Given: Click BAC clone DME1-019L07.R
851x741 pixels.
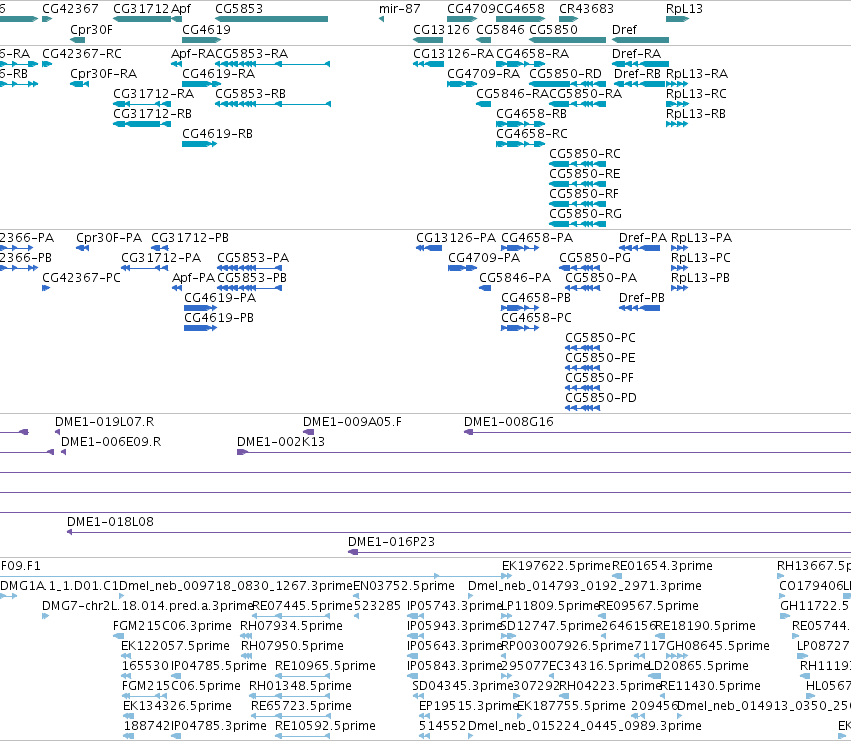Looking at the screenshot, I should [x=105, y=422].
